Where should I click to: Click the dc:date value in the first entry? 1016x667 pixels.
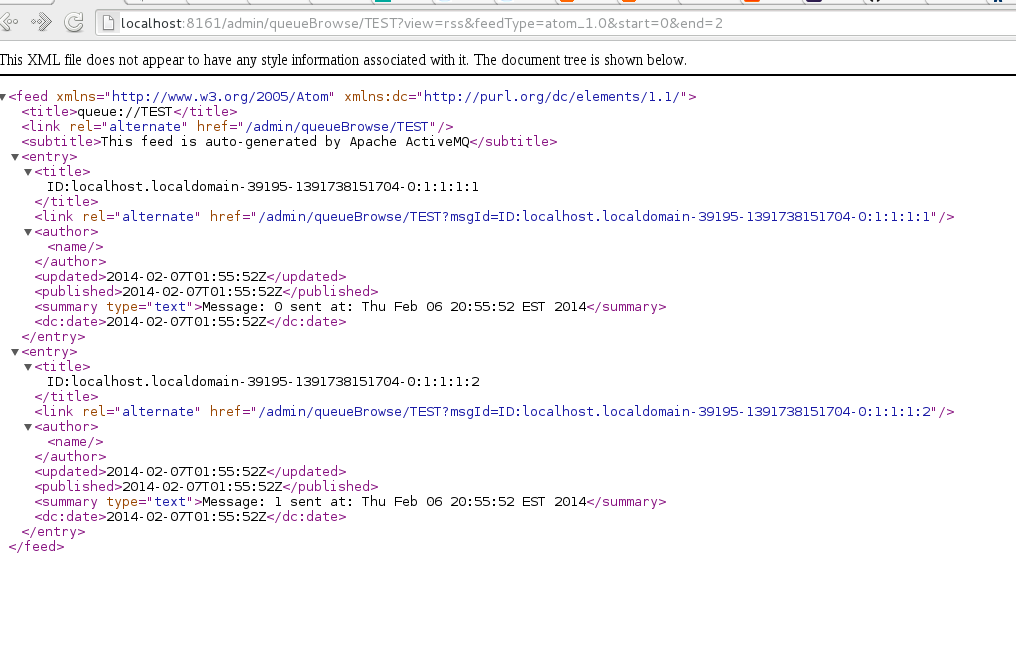click(x=186, y=322)
